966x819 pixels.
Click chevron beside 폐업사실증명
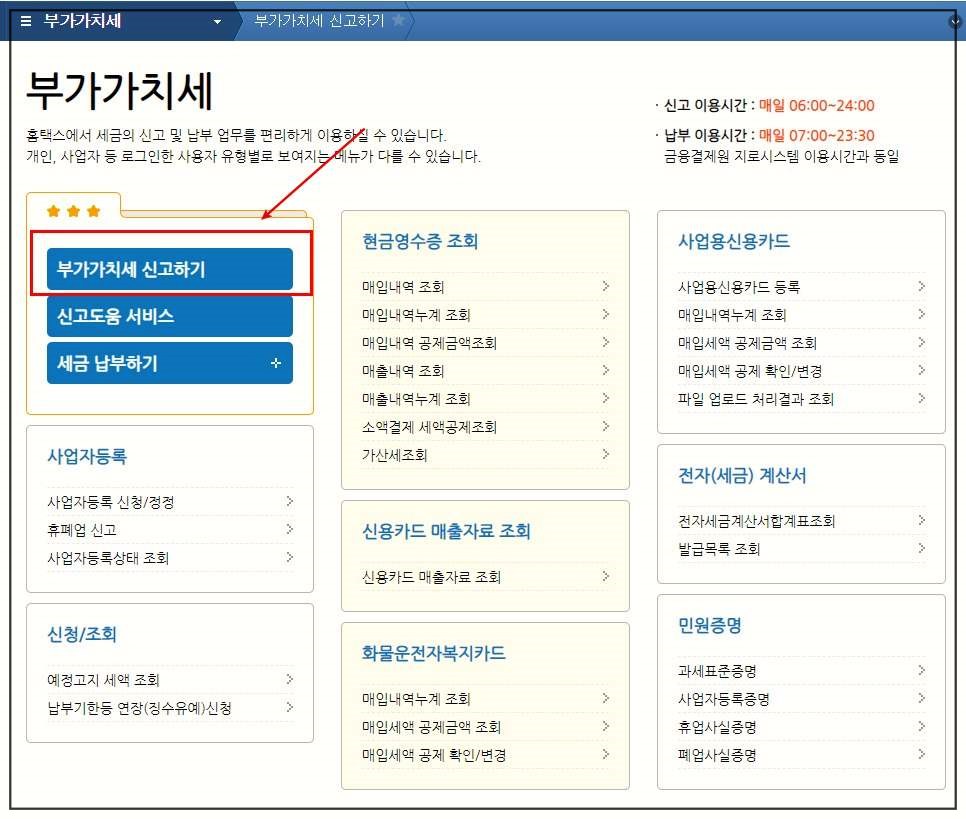922,754
